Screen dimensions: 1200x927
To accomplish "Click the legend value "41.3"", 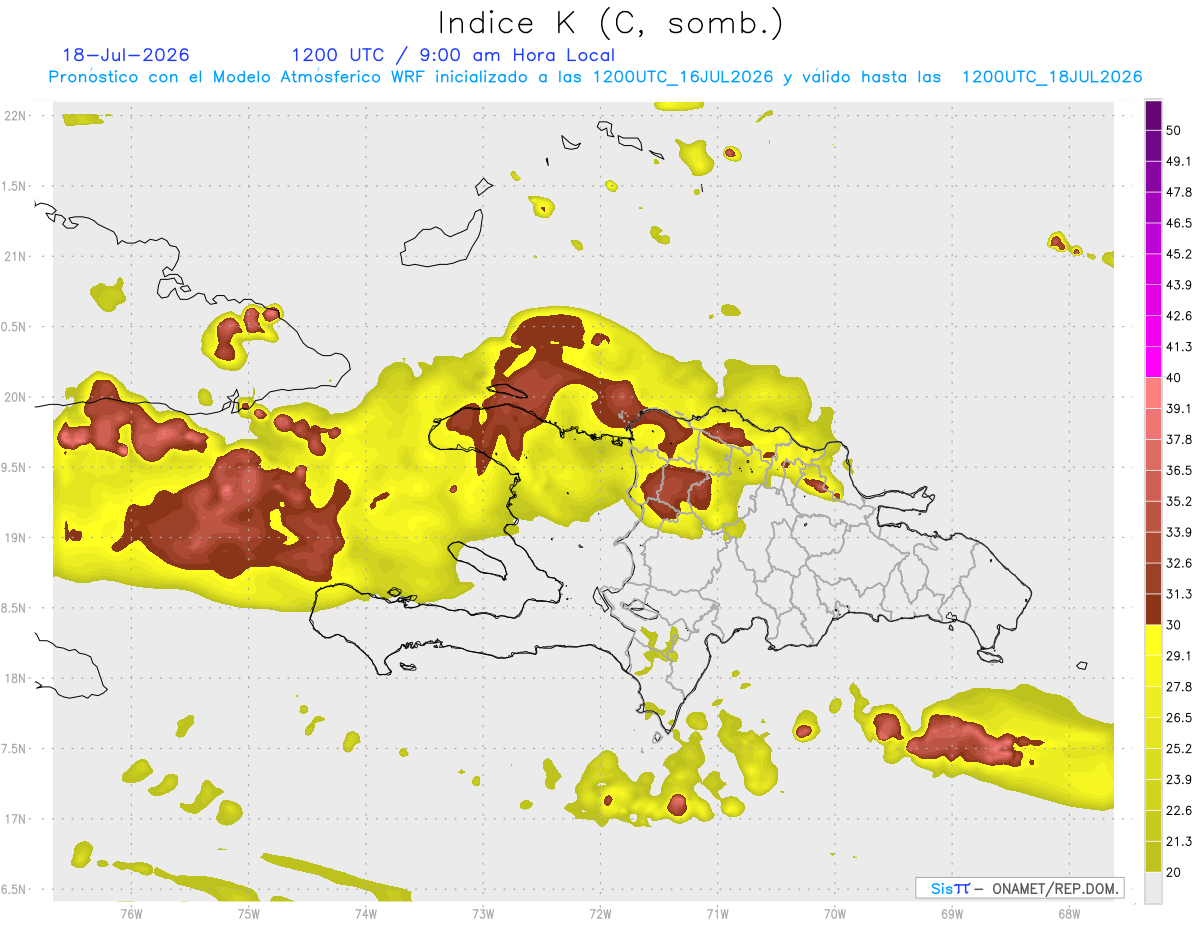I will [1179, 347].
